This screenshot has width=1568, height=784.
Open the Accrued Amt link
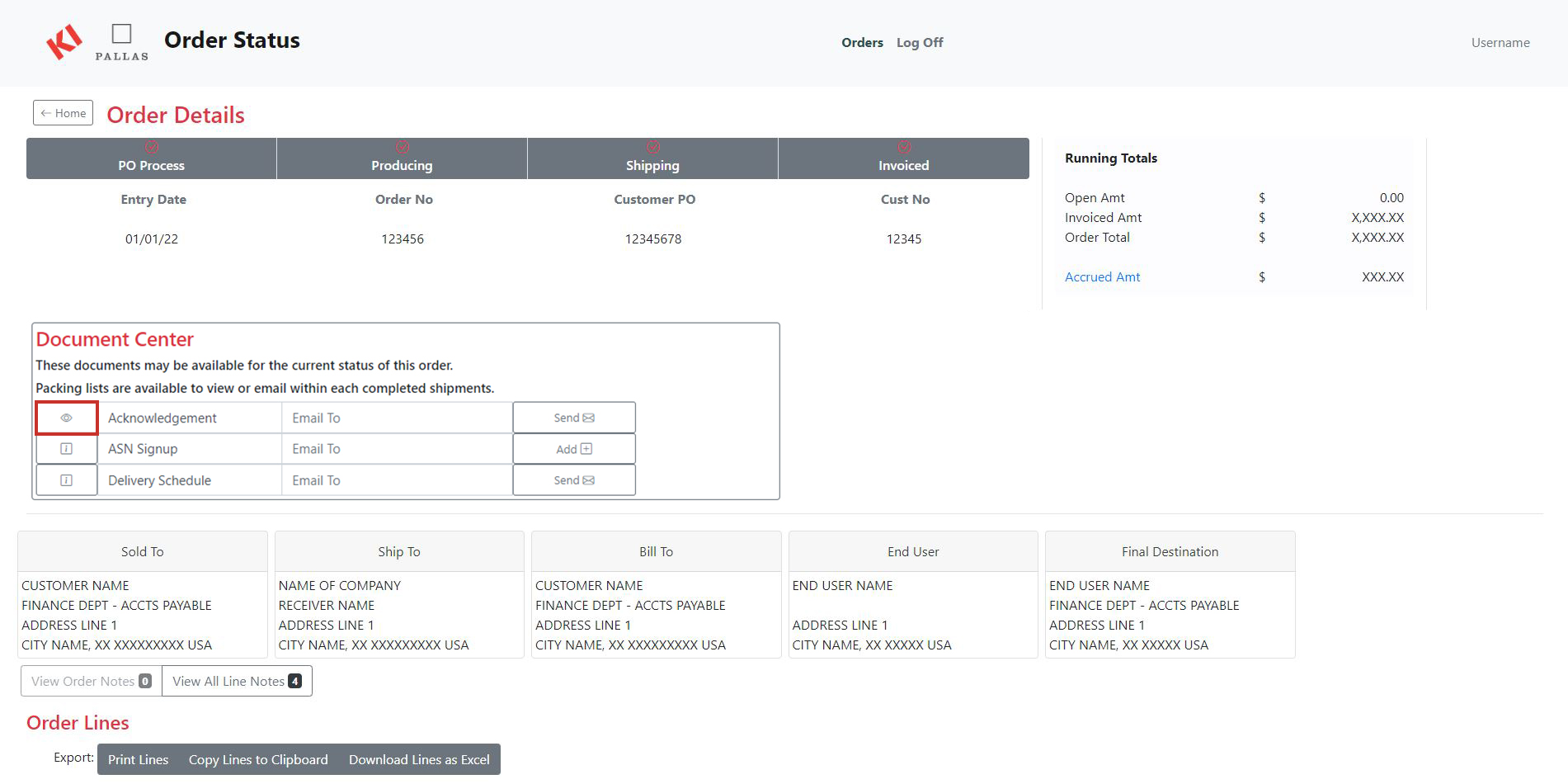tap(1102, 276)
